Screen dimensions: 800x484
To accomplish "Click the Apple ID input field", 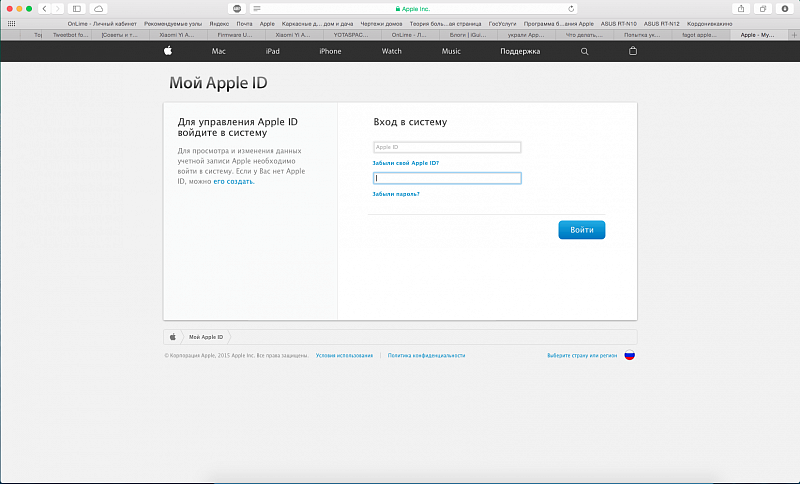I will click(x=447, y=147).
